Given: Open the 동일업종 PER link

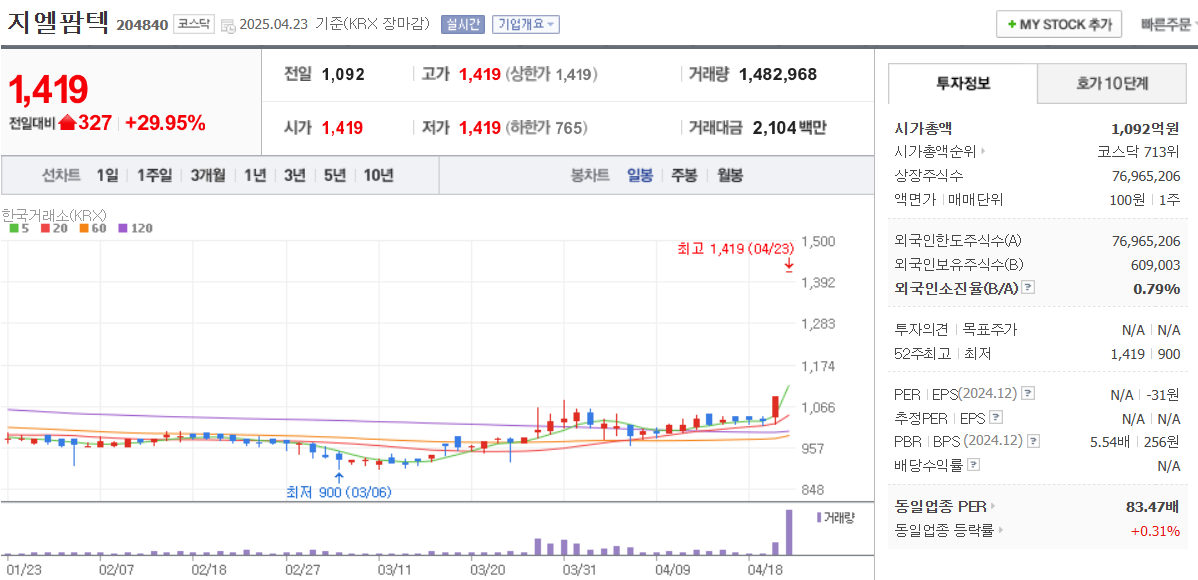Looking at the screenshot, I should coord(941,506).
